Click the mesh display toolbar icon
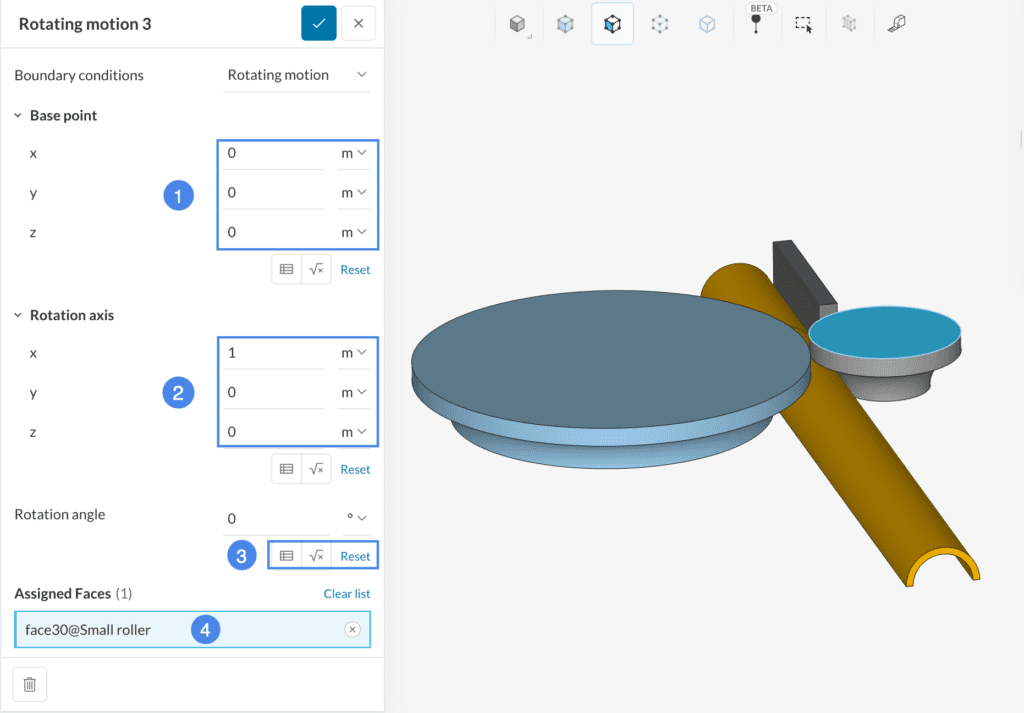Image resolution: width=1024 pixels, height=713 pixels. (849, 24)
